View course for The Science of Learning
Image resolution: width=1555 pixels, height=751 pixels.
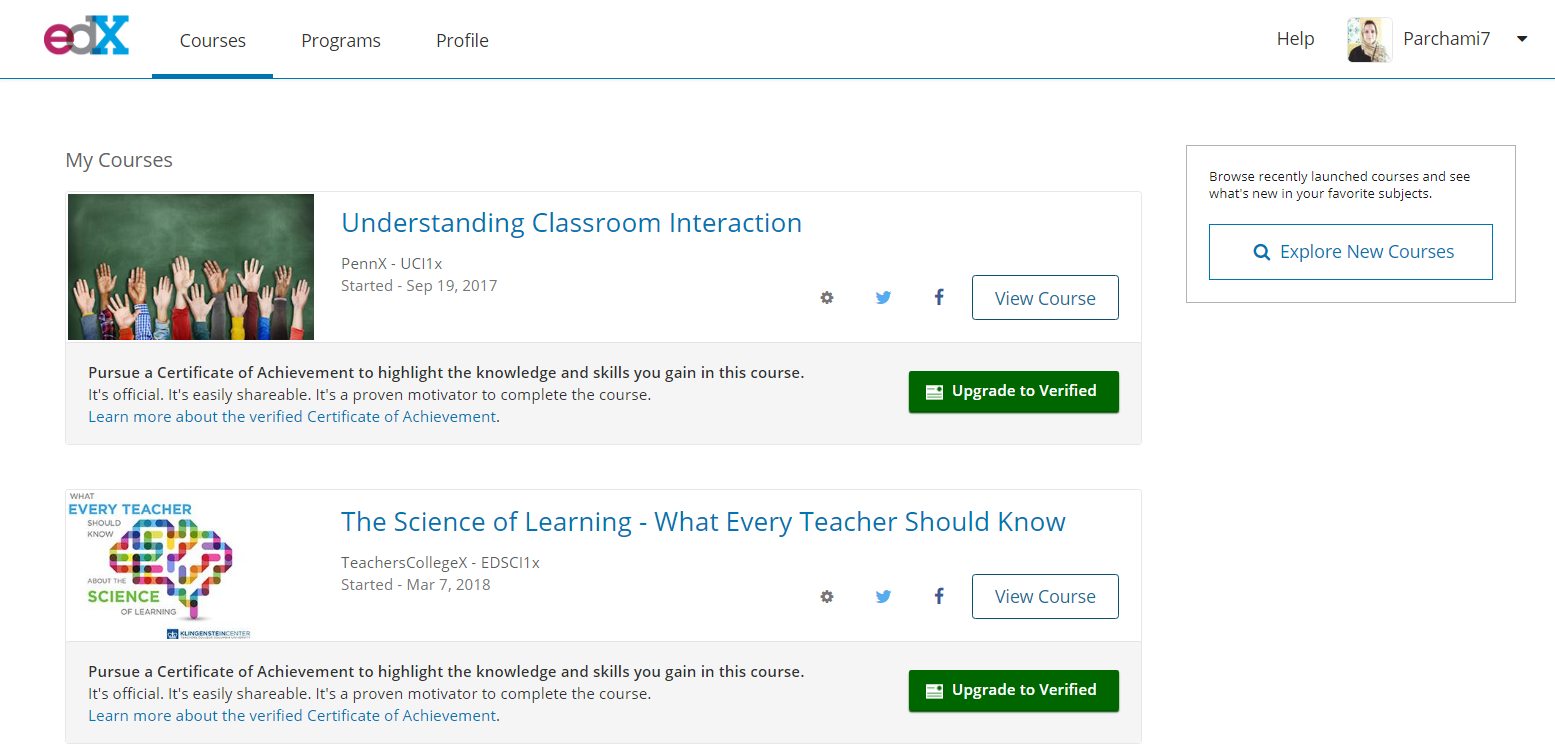1045,597
